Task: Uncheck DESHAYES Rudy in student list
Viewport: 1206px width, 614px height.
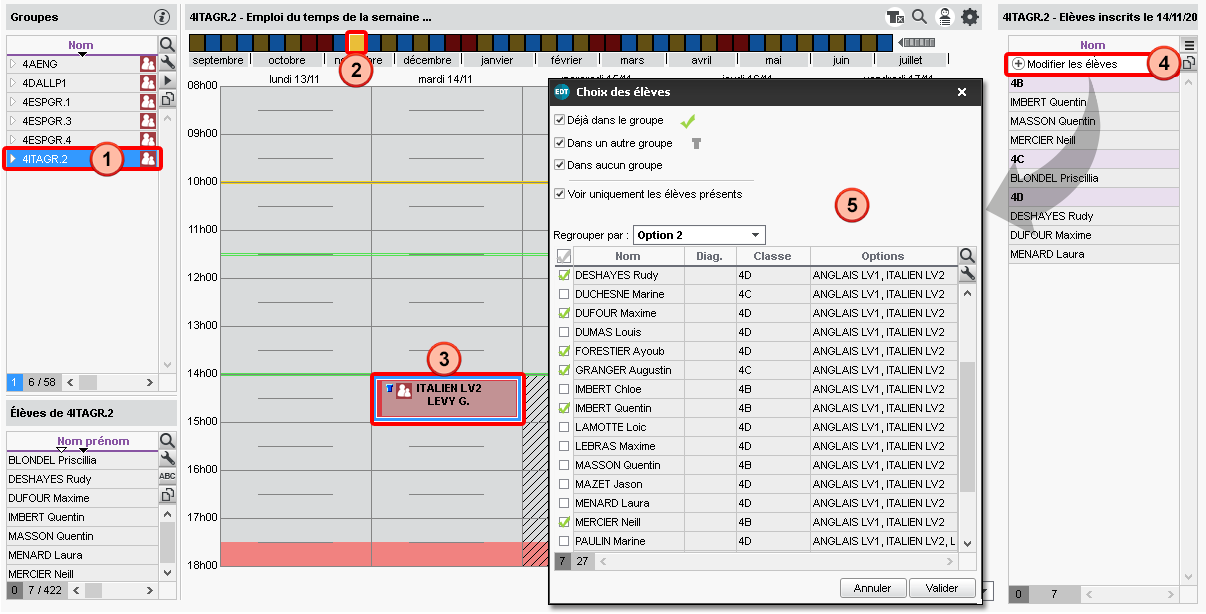Action: 564,275
